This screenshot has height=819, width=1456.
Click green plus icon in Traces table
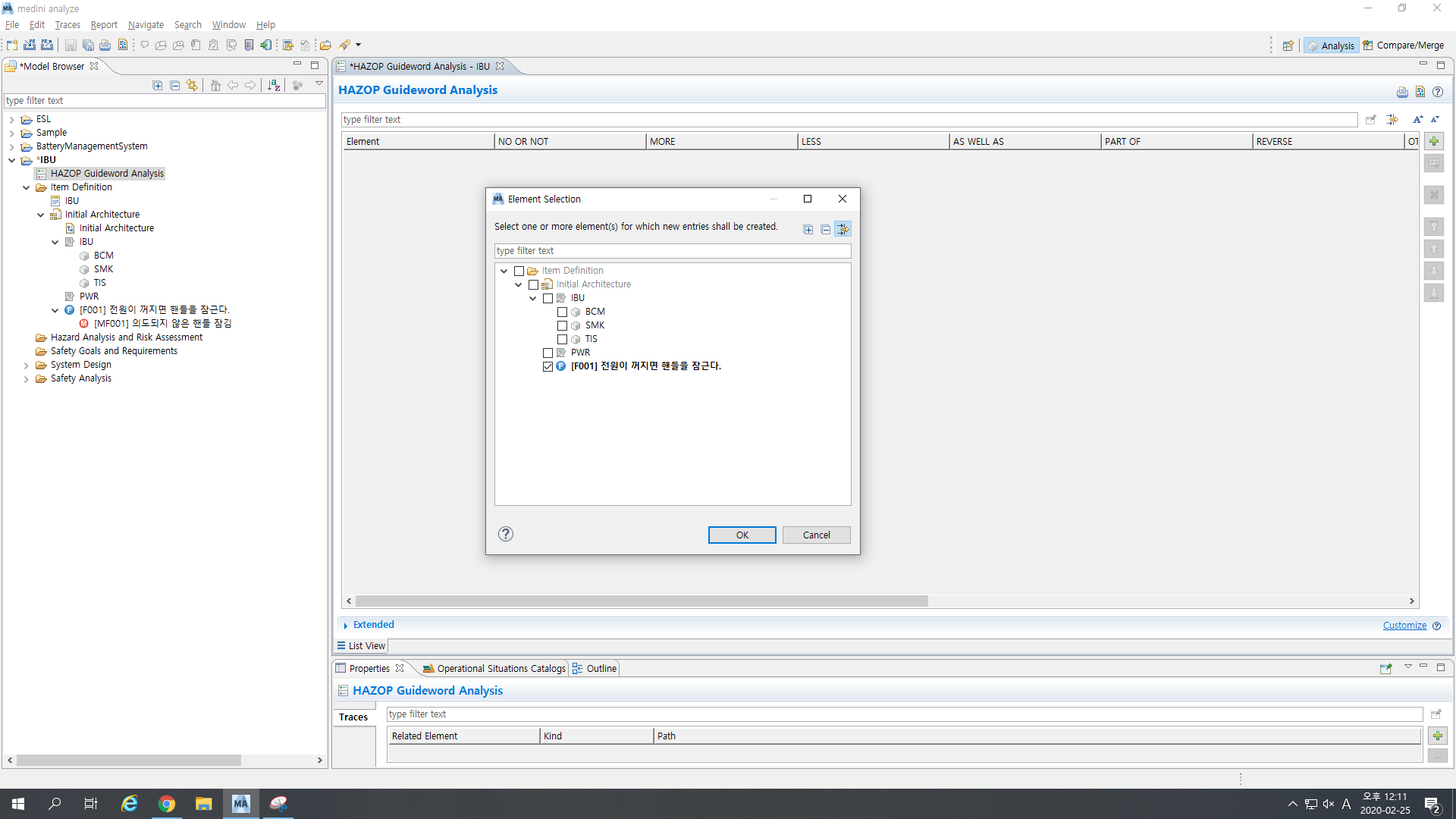(x=1437, y=736)
